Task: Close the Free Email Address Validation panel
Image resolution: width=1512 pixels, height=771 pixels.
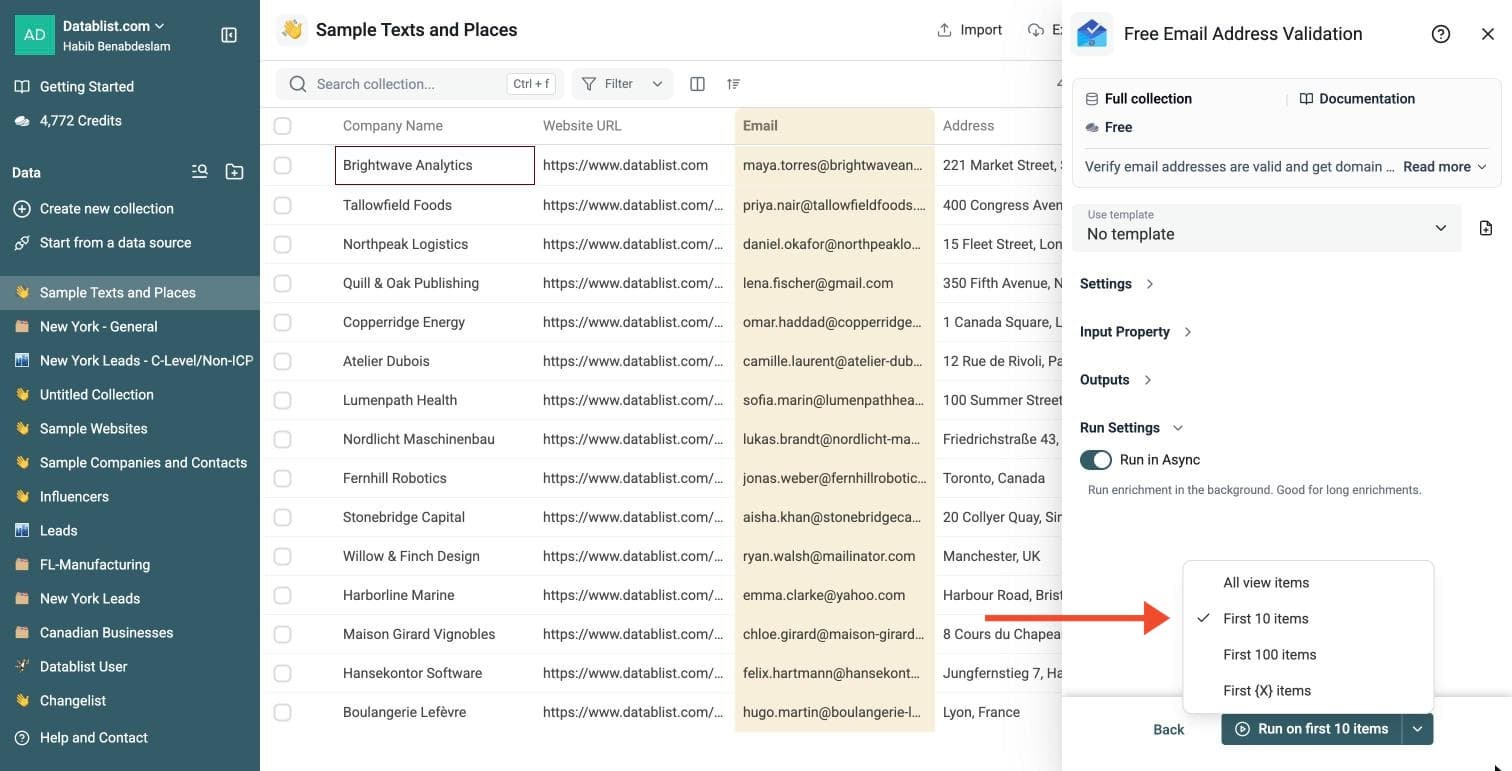Action: 1487,34
